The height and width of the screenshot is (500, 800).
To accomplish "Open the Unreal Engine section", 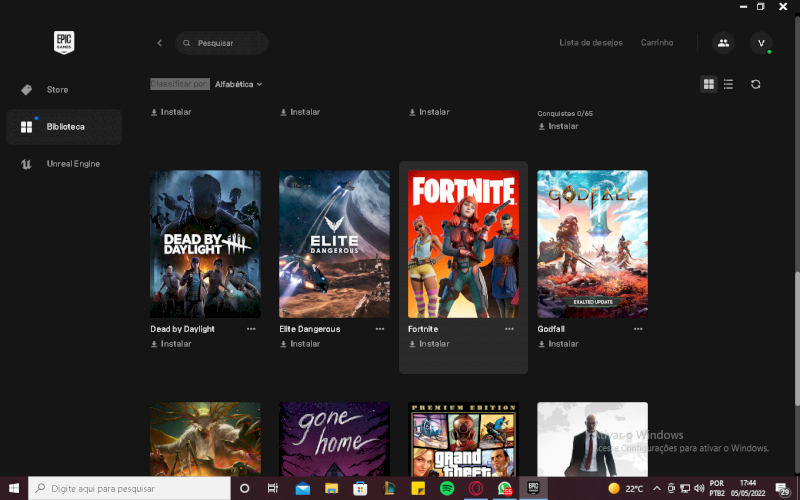I will (64, 164).
